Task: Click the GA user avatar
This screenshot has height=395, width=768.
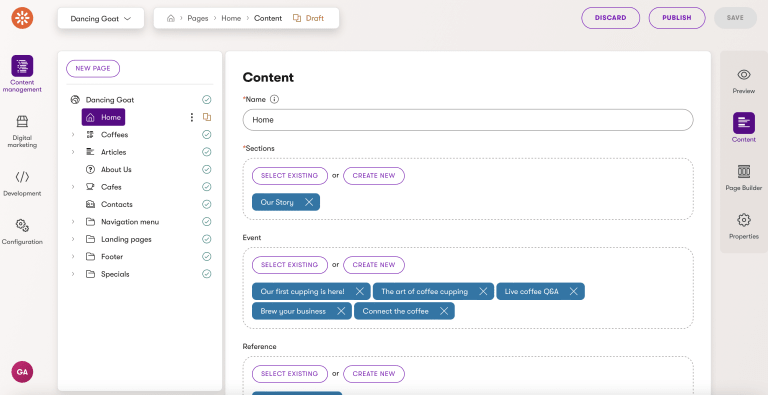Action: coord(22,372)
